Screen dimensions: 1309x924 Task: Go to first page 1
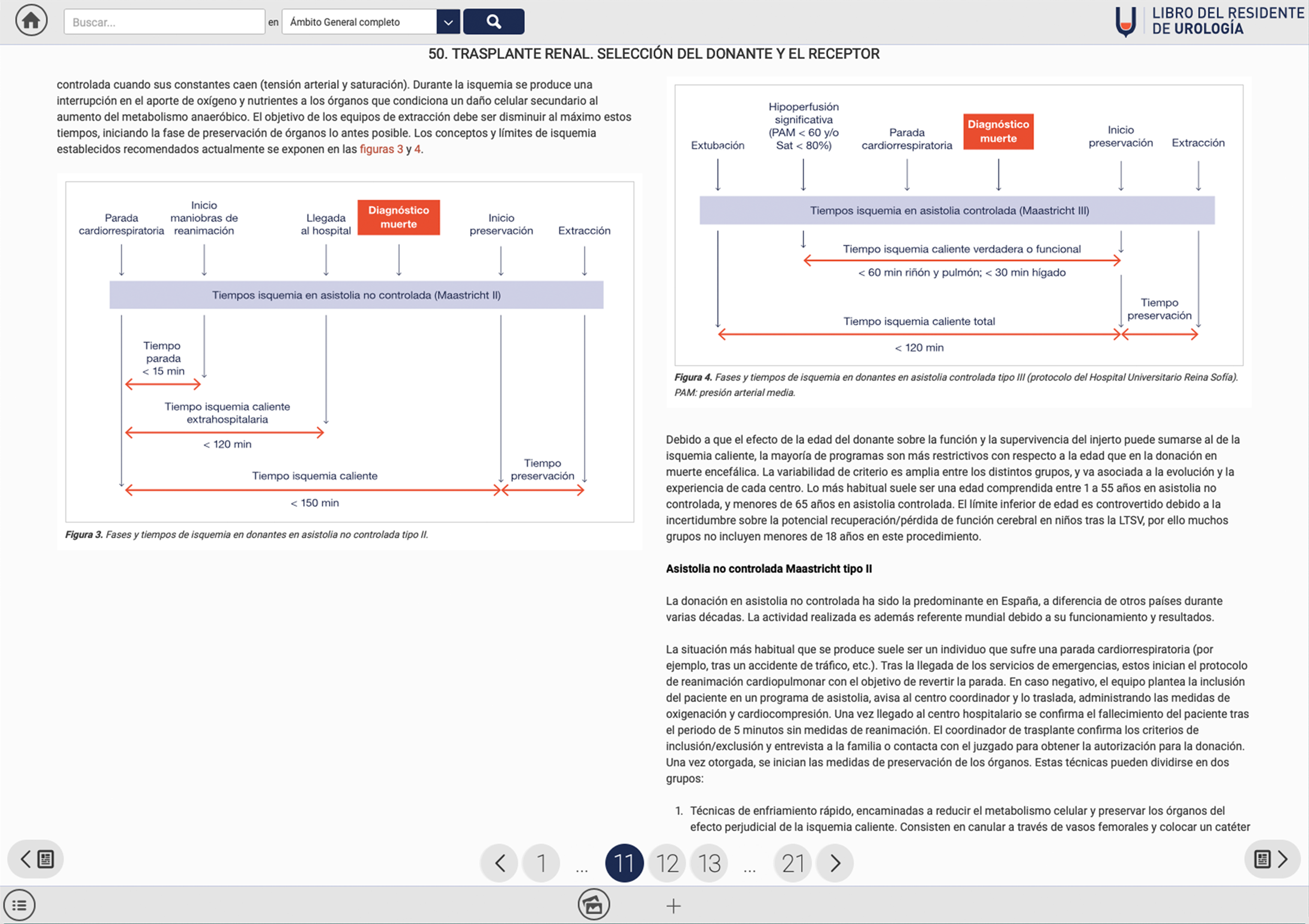[x=541, y=863]
